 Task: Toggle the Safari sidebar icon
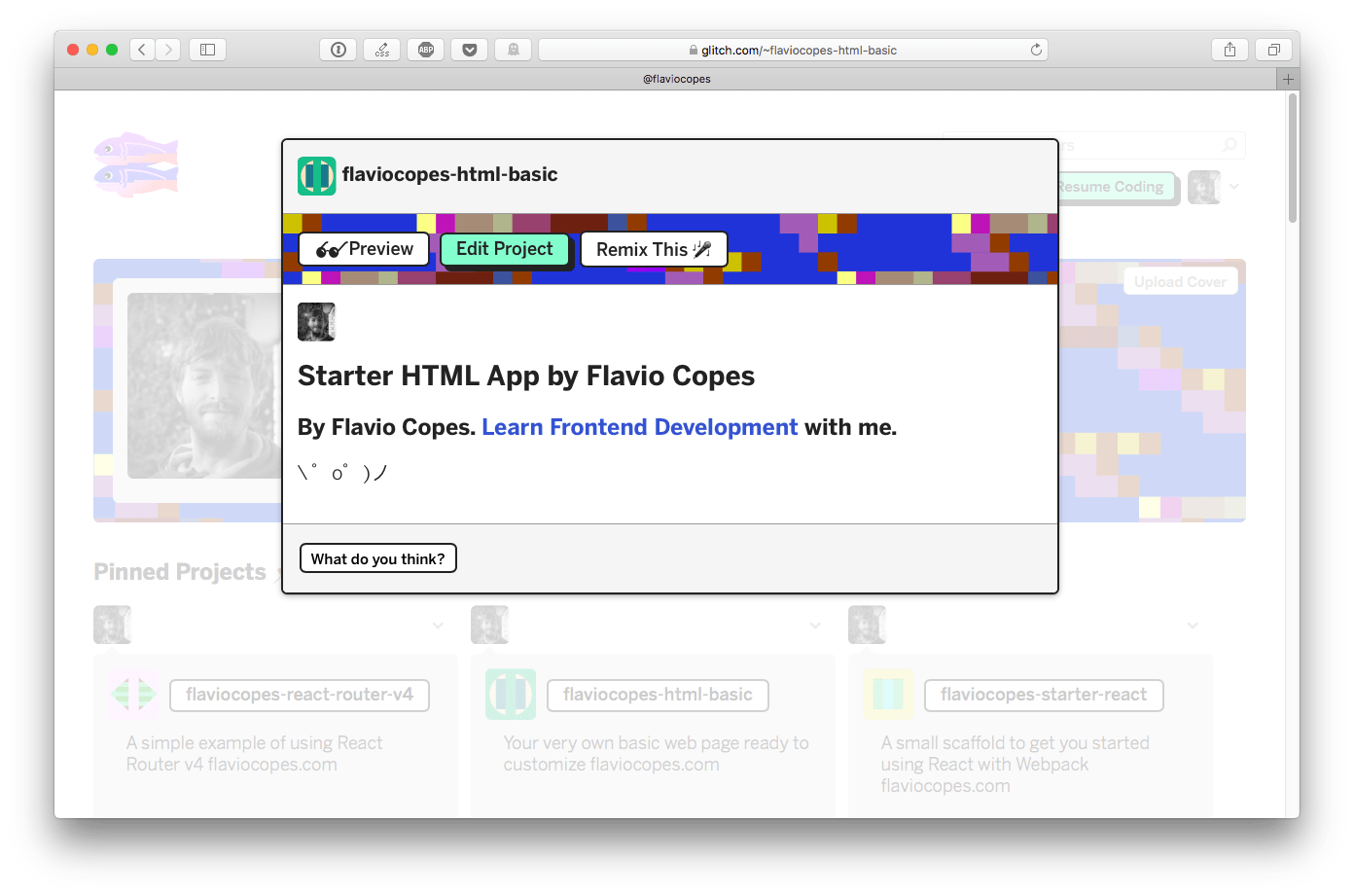(207, 49)
